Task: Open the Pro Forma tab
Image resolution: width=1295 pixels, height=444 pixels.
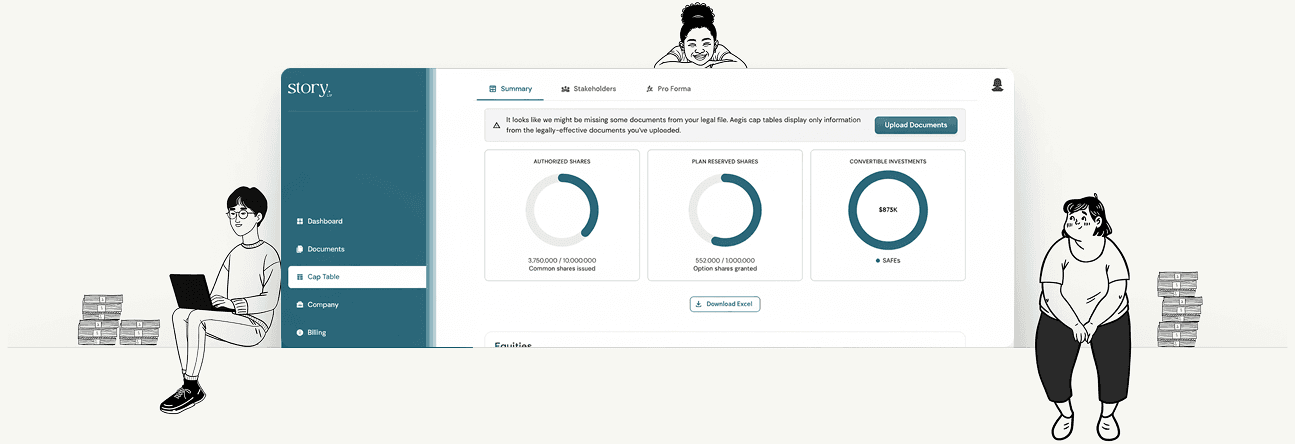Action: tap(668, 89)
